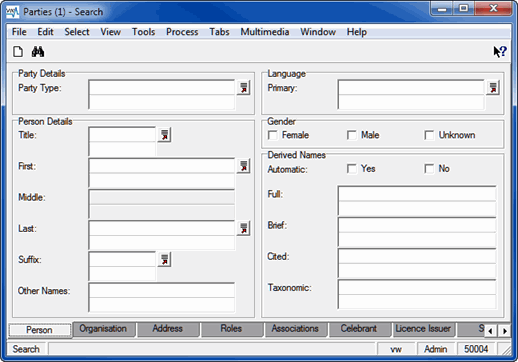The image size is (518, 362).
Task: Open the Process menu
Action: [182, 32]
